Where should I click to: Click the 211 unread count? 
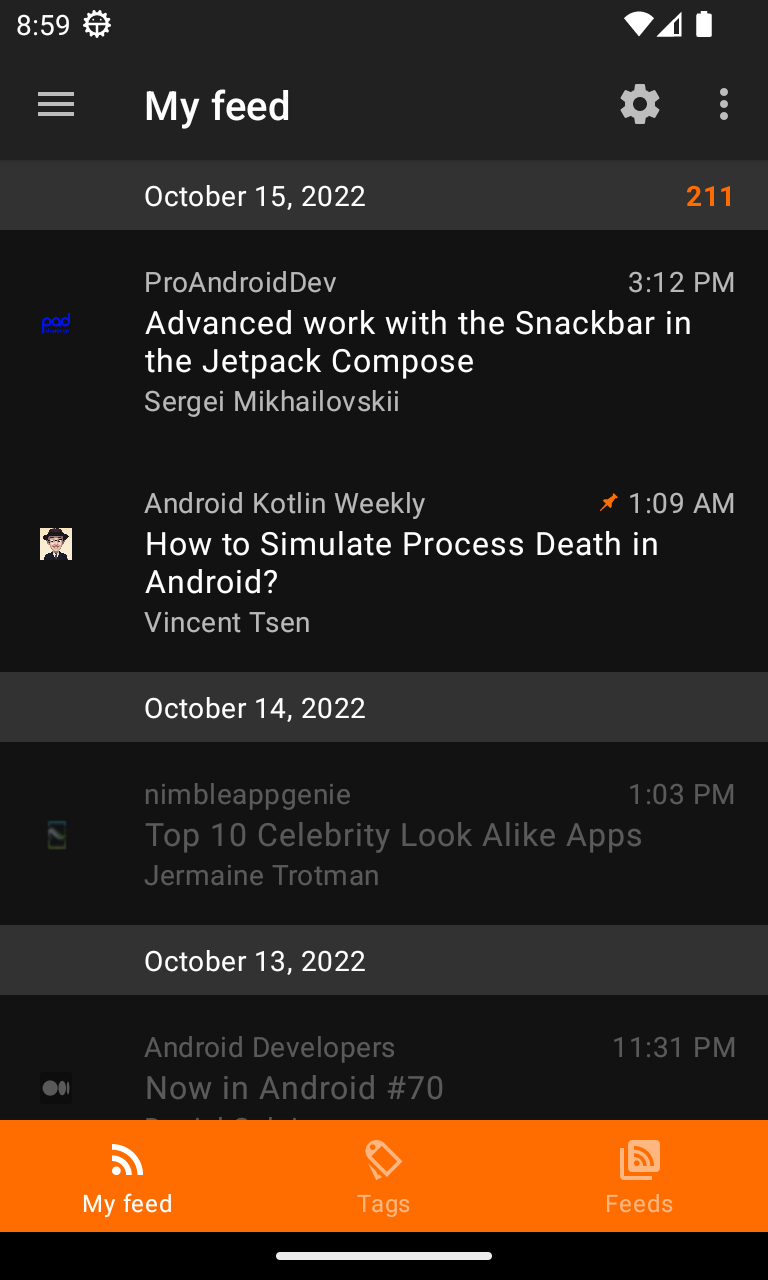[x=710, y=196]
